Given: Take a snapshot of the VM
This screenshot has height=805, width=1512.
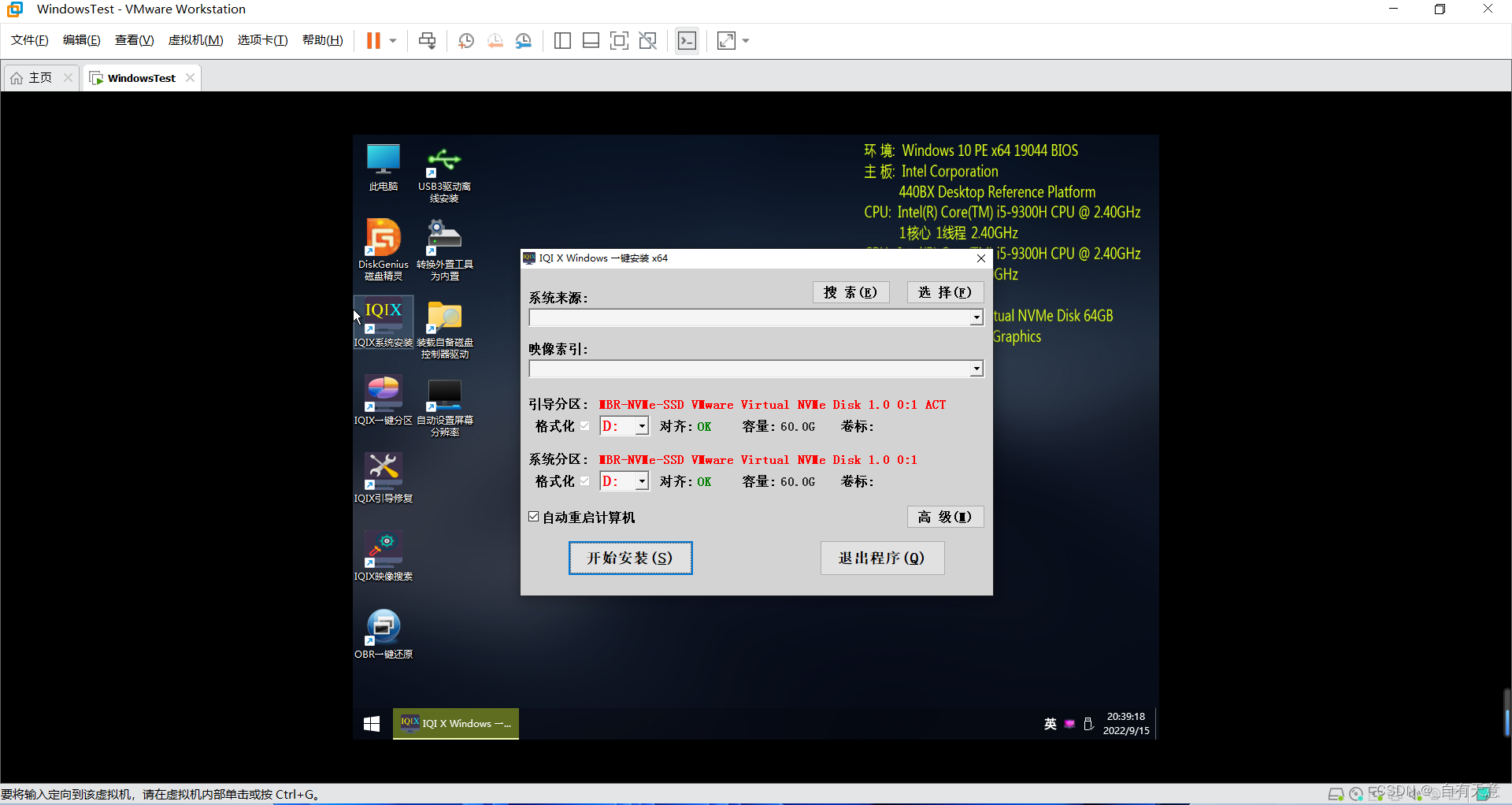Looking at the screenshot, I should pyautogui.click(x=466, y=40).
